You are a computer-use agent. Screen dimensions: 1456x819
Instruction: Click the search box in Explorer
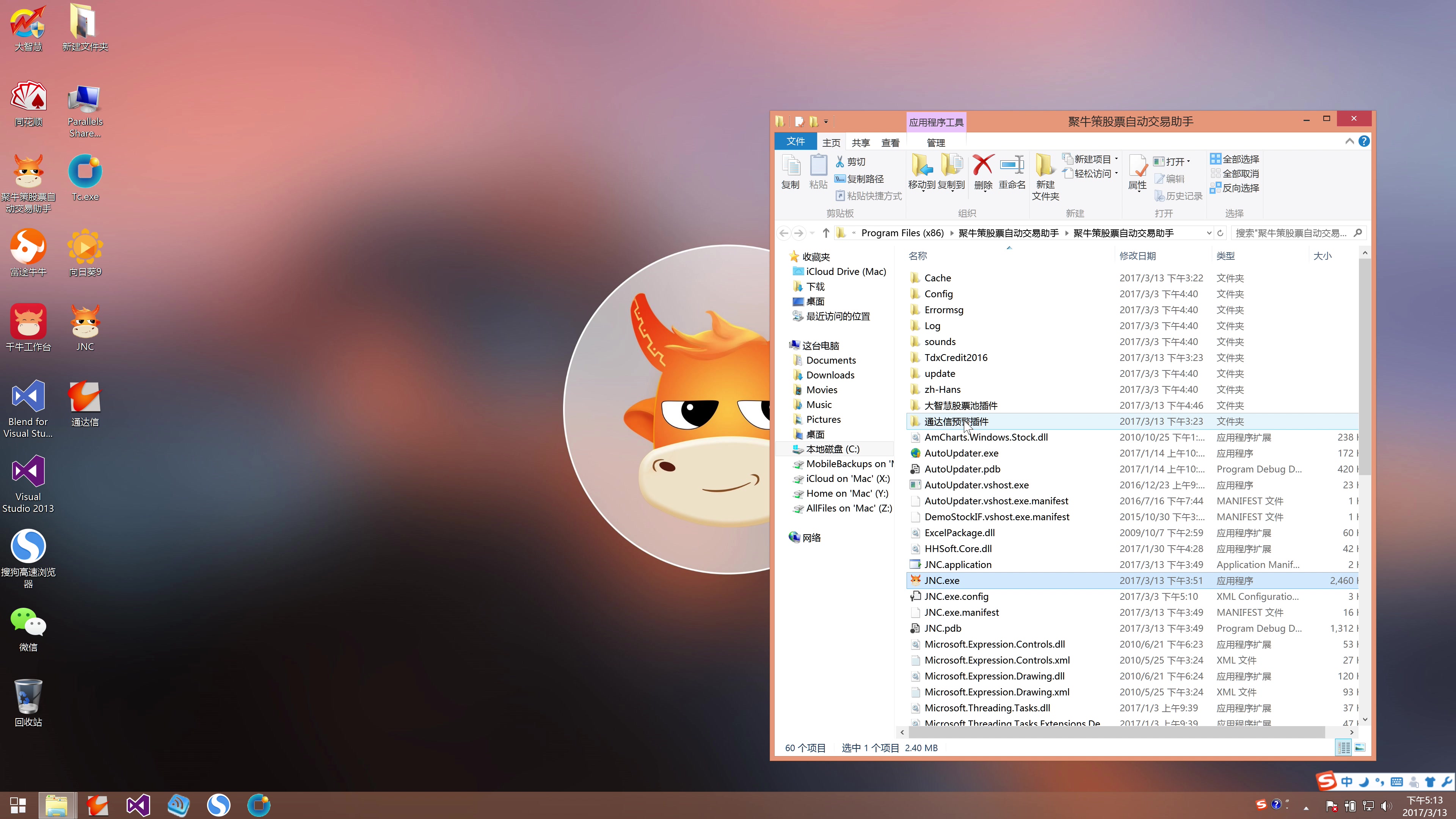coord(1298,233)
